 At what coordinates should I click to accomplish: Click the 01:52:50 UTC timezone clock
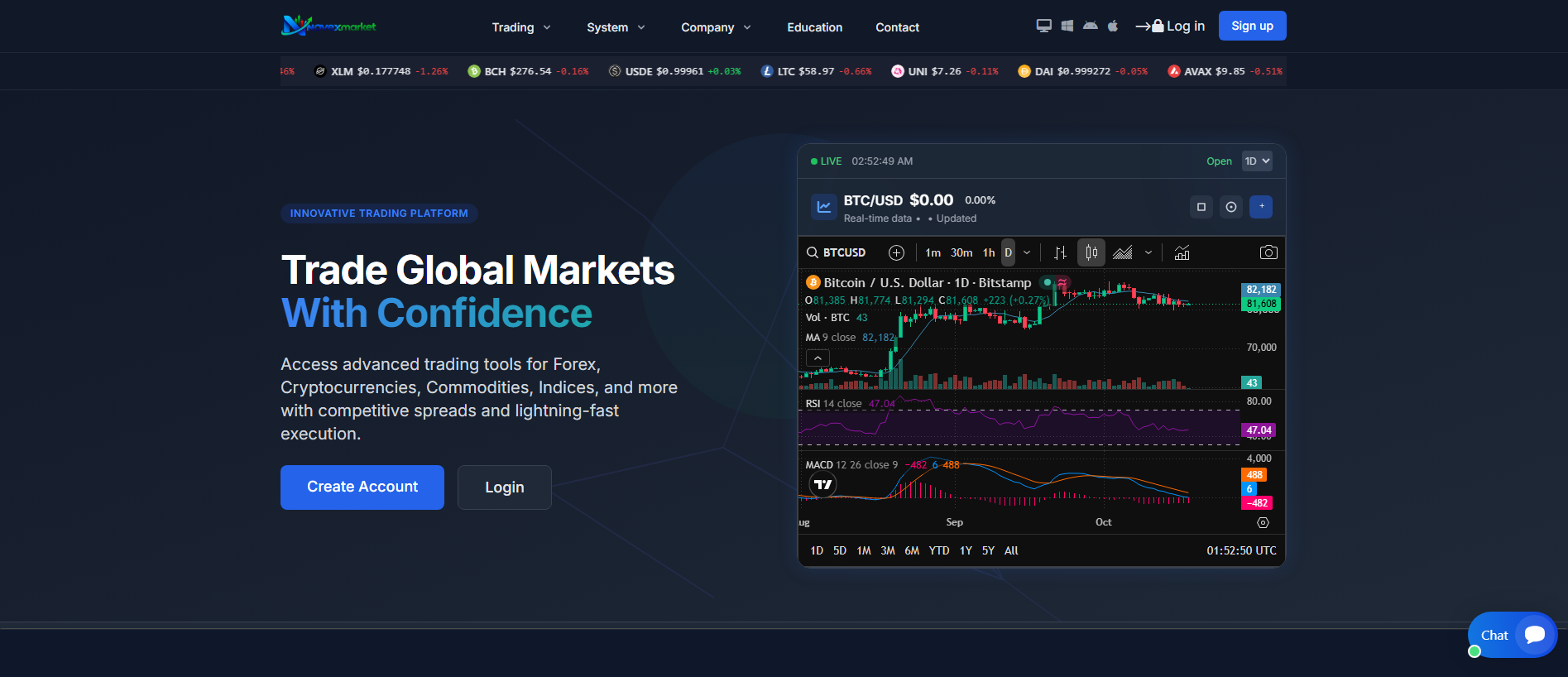click(x=1241, y=550)
